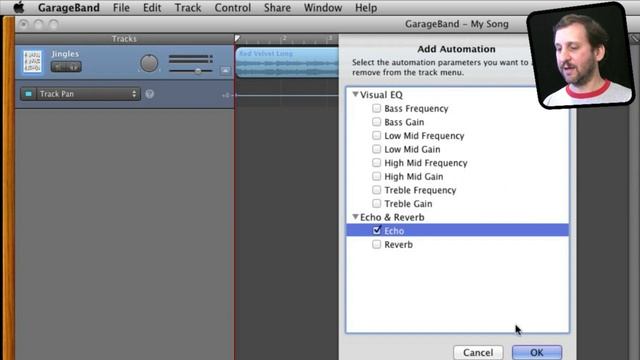Check the Bass Gain checkbox

376,122
